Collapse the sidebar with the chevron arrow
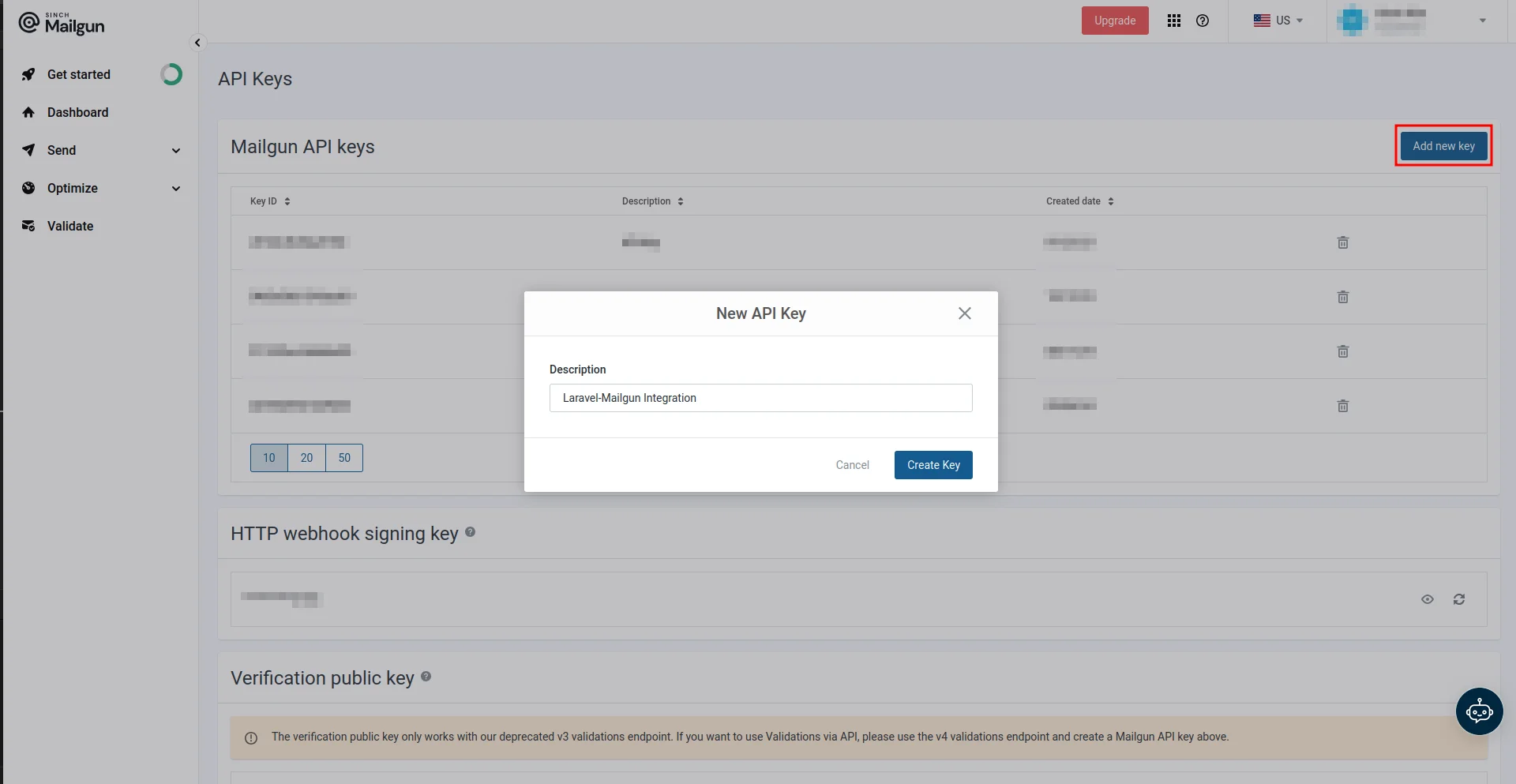 [x=197, y=43]
